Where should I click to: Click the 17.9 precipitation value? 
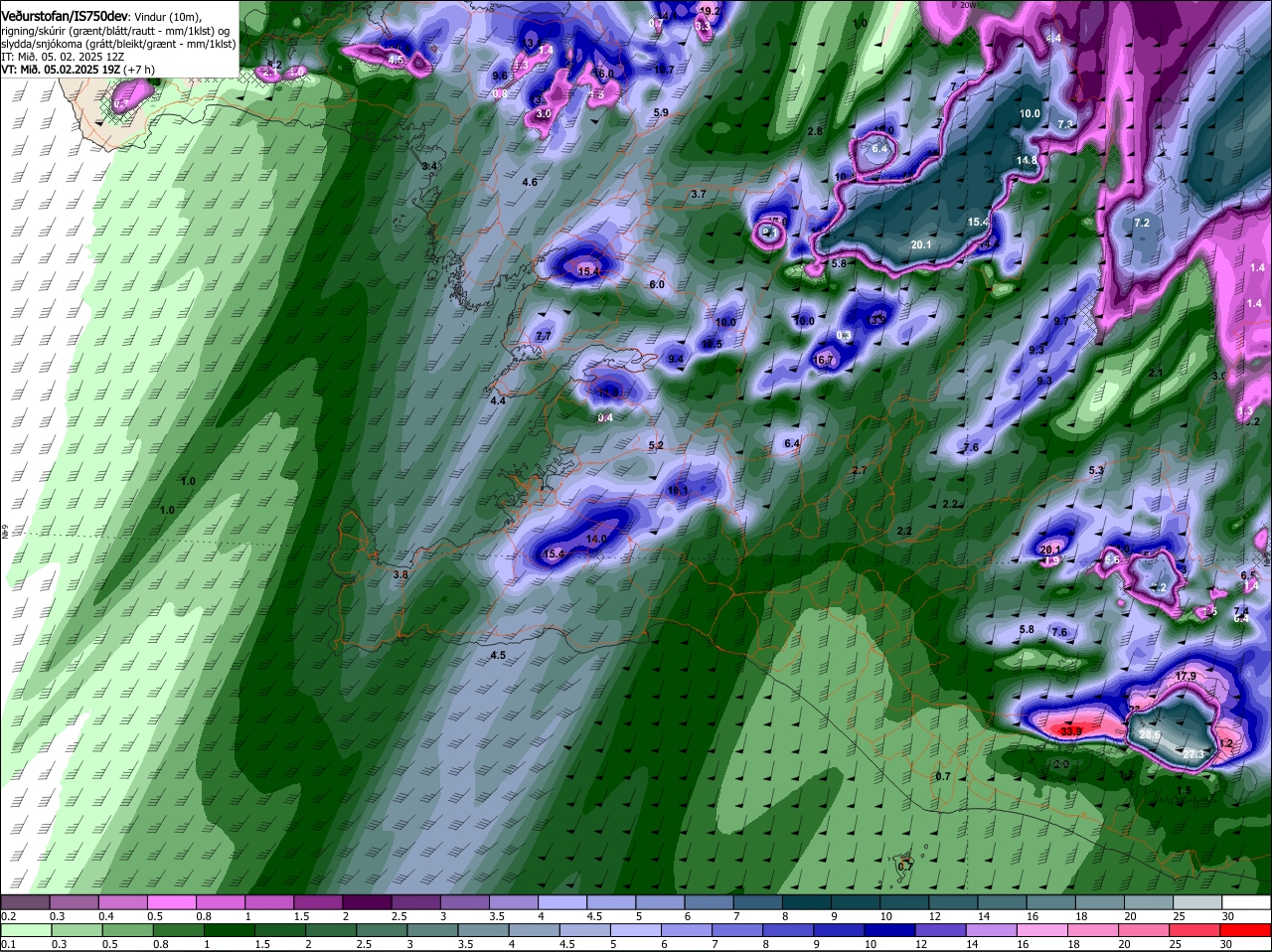[x=1187, y=677]
